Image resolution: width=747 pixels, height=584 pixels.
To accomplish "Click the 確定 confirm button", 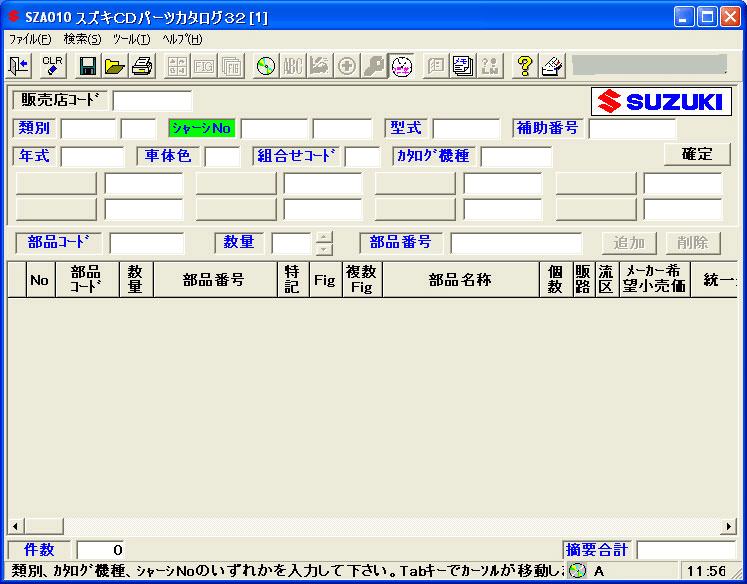I will click(x=697, y=154).
